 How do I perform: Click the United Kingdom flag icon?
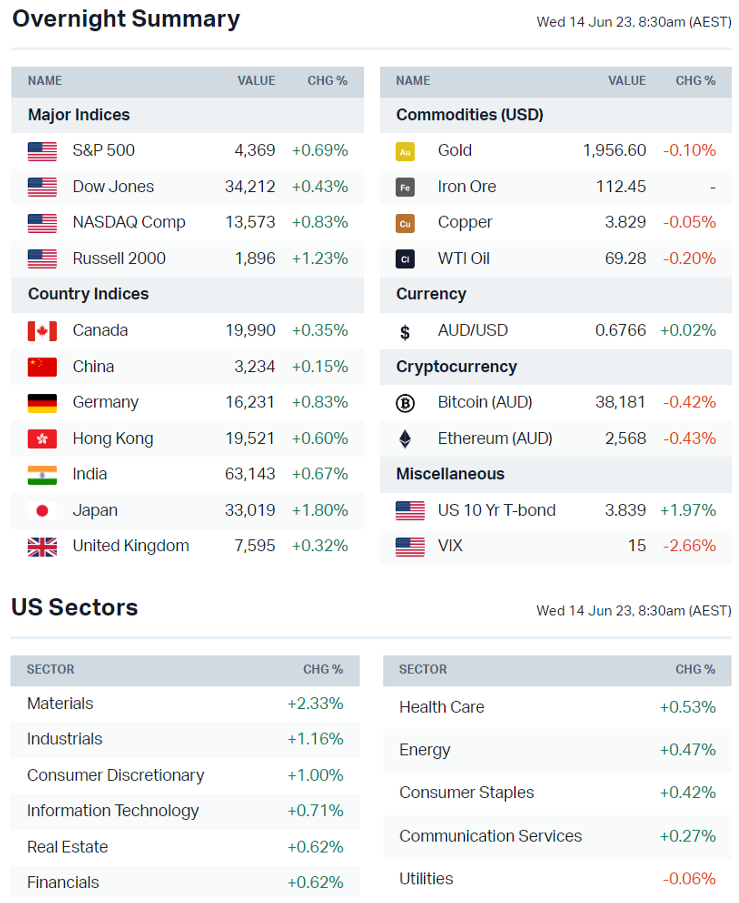pyautogui.click(x=42, y=547)
